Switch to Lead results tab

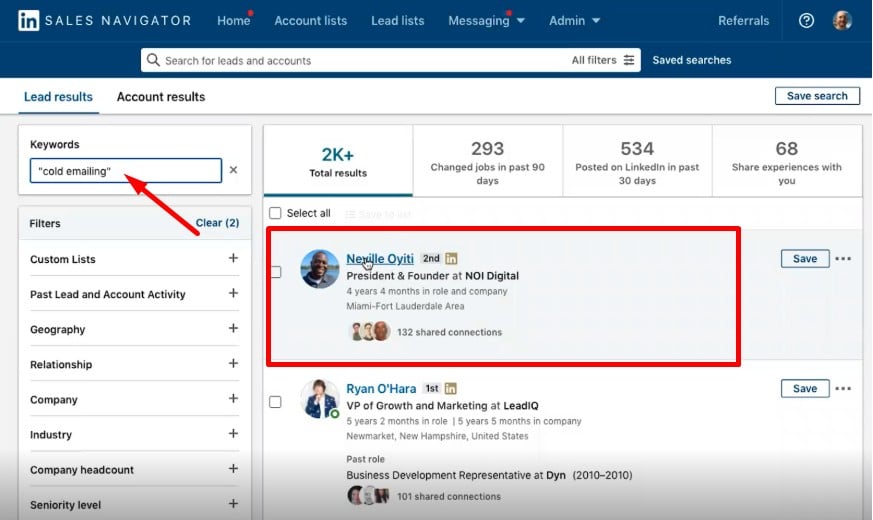pos(58,97)
